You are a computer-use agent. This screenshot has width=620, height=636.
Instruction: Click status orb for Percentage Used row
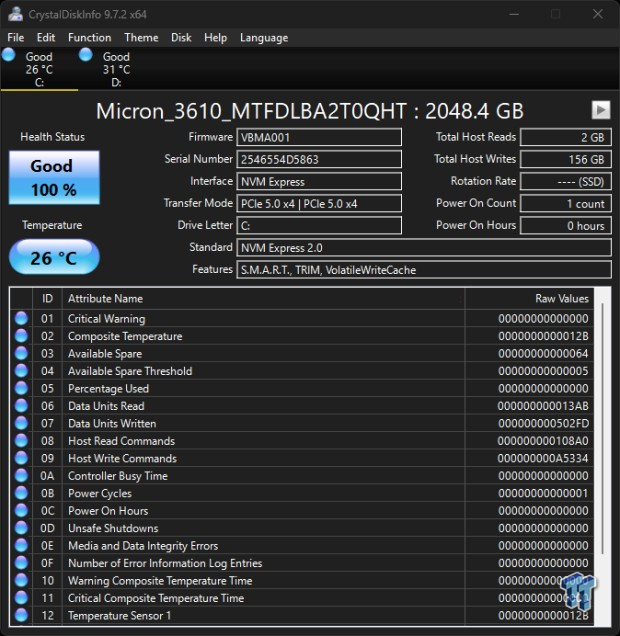pos(21,388)
